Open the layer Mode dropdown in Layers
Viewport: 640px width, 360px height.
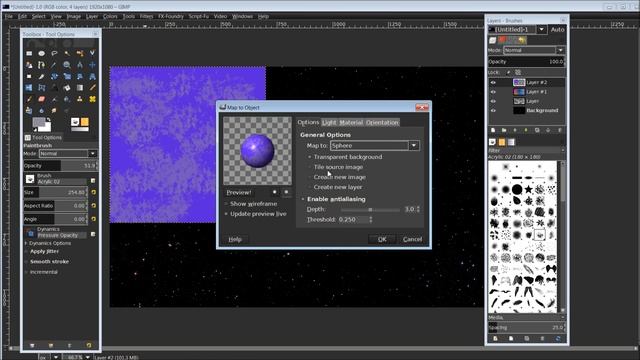point(534,50)
